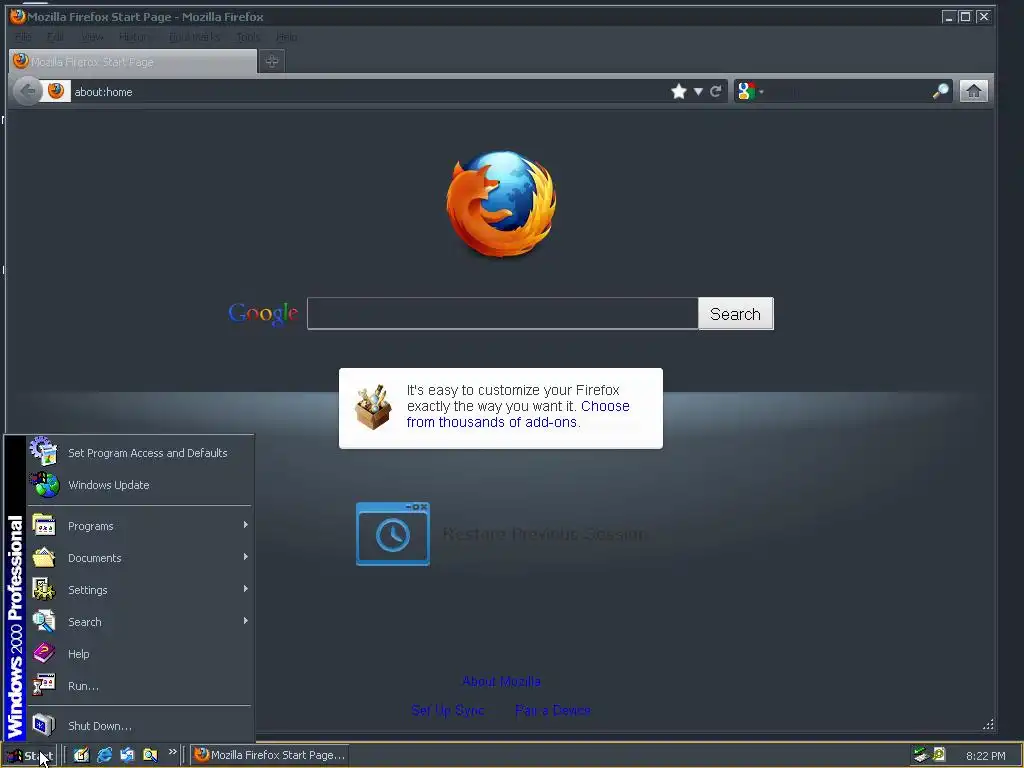Image resolution: width=1024 pixels, height=768 pixels.
Task: Click the Firefox site identity icon in address bar
Action: click(x=56, y=91)
